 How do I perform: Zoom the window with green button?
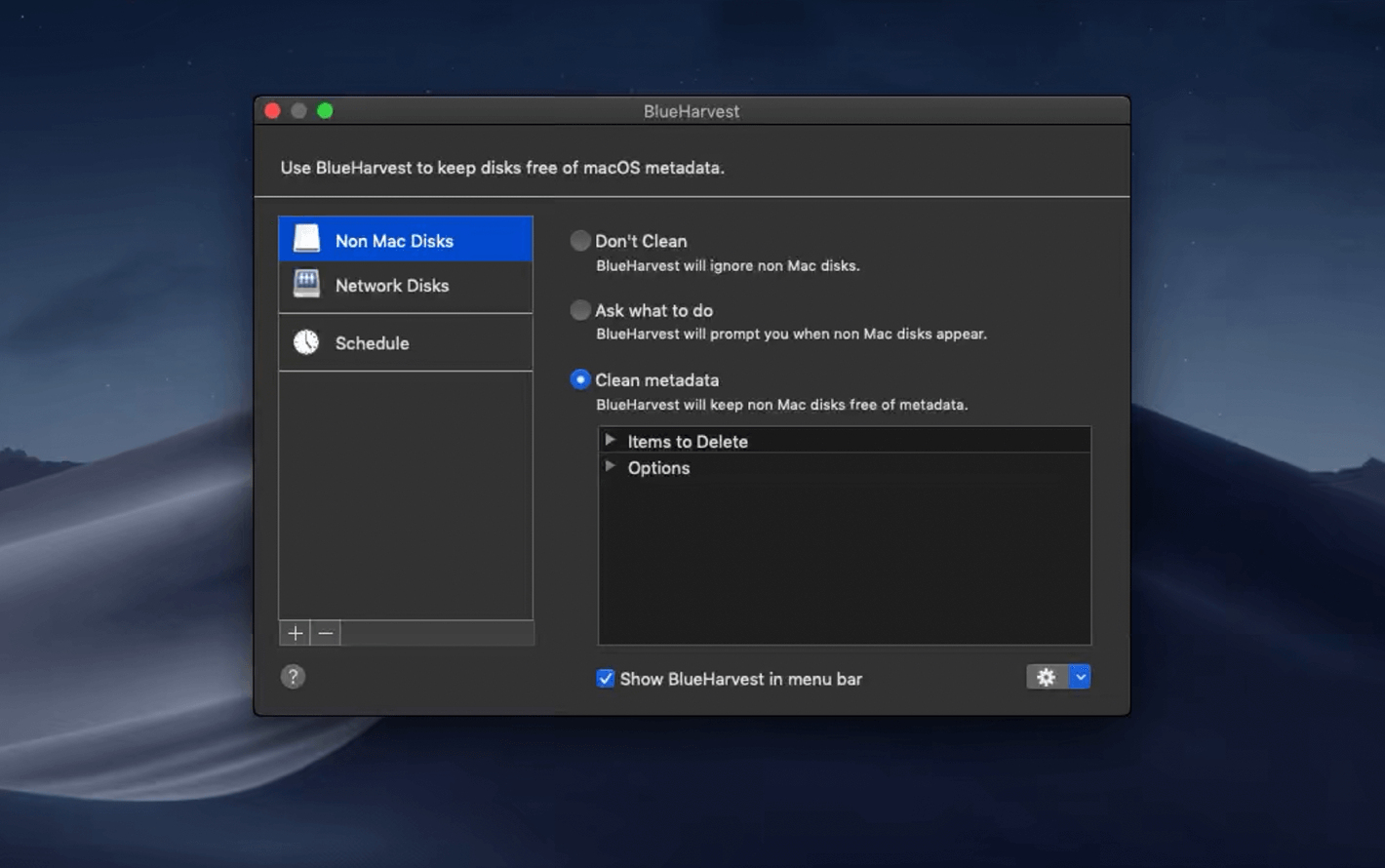(325, 111)
